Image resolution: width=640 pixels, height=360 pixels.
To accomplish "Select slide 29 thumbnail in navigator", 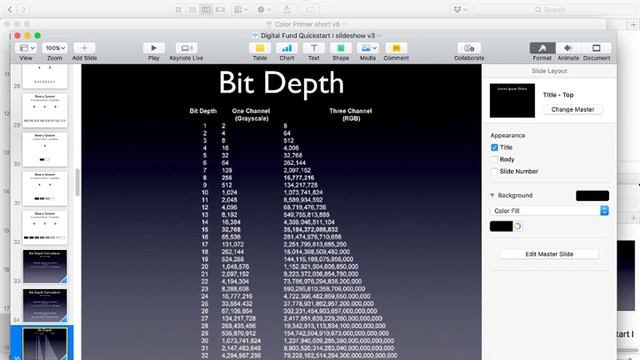I will (45, 110).
